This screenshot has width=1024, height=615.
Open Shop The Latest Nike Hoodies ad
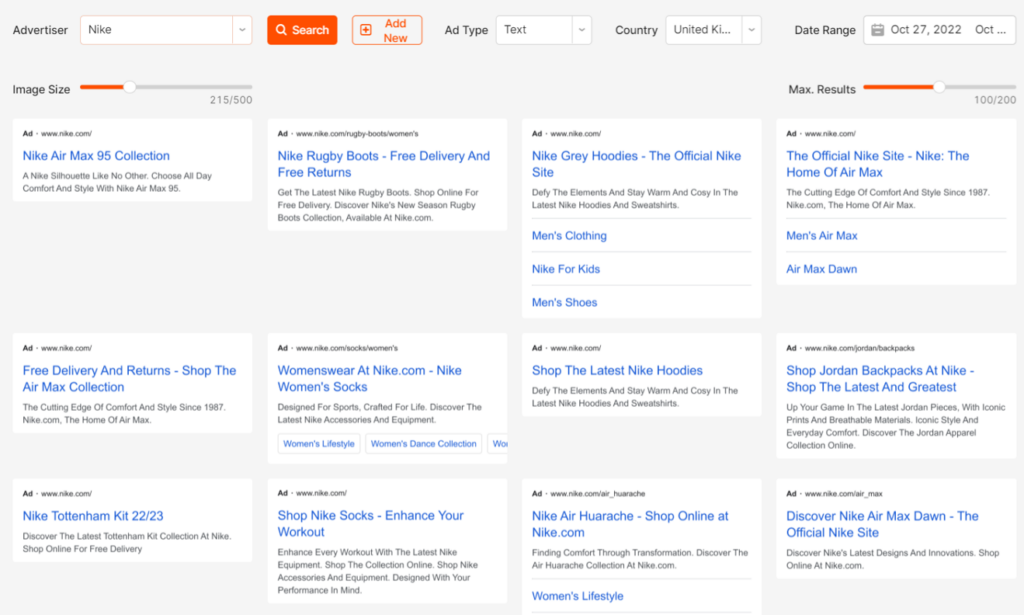(x=617, y=371)
